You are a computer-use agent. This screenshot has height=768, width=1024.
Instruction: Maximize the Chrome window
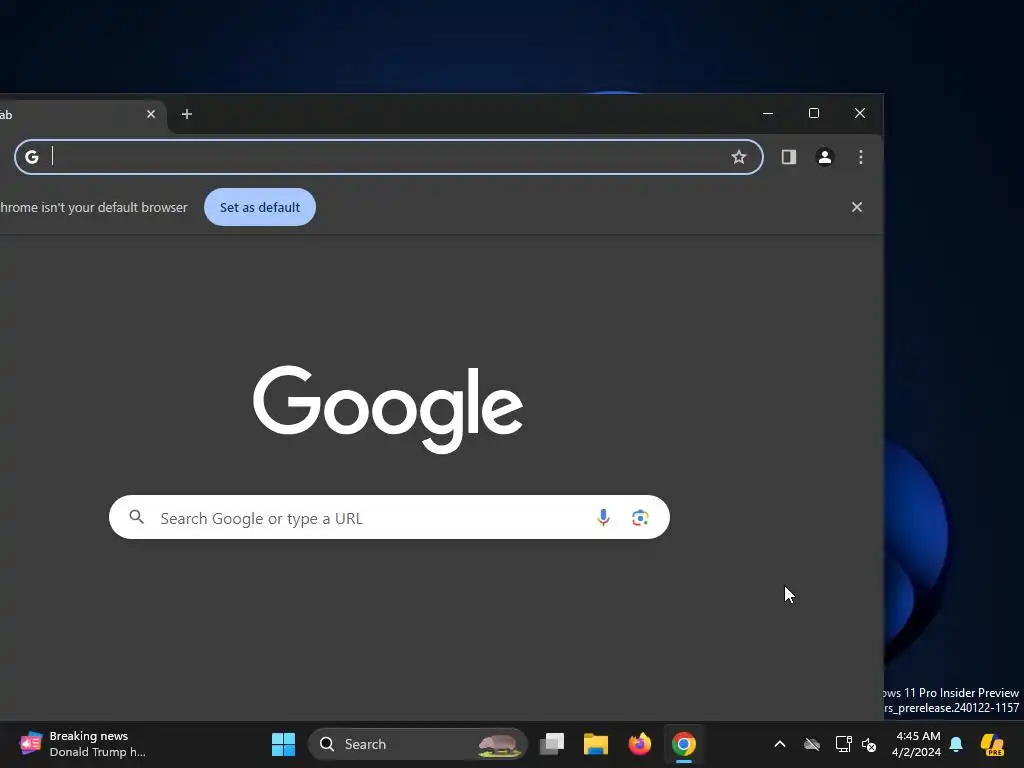[814, 114]
